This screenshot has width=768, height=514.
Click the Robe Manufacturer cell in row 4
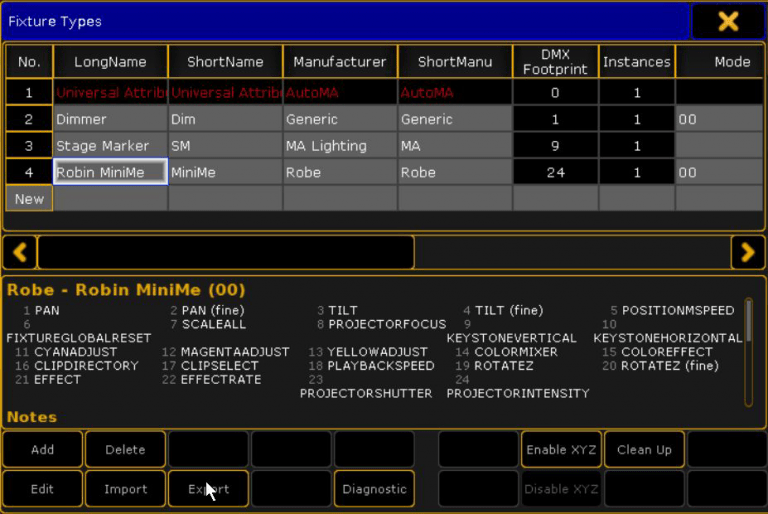click(x=340, y=172)
